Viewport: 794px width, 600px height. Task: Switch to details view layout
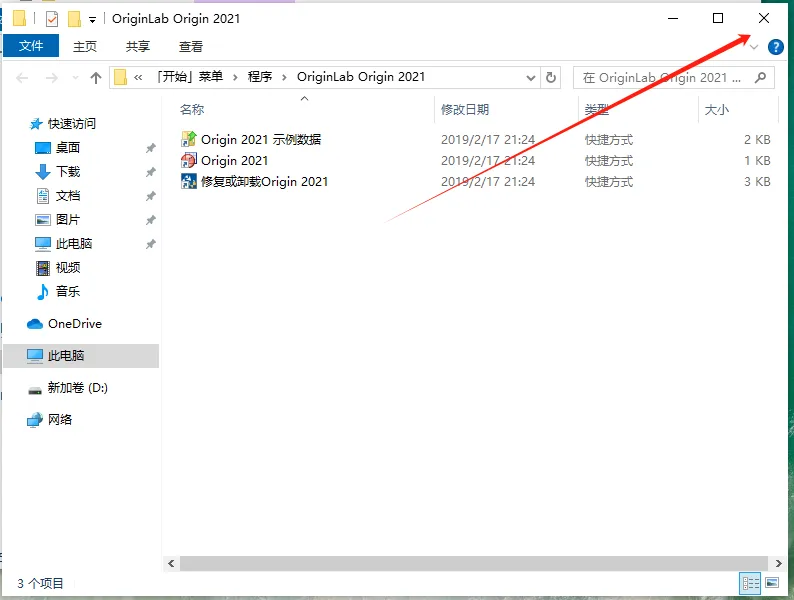pyautogui.click(x=750, y=583)
